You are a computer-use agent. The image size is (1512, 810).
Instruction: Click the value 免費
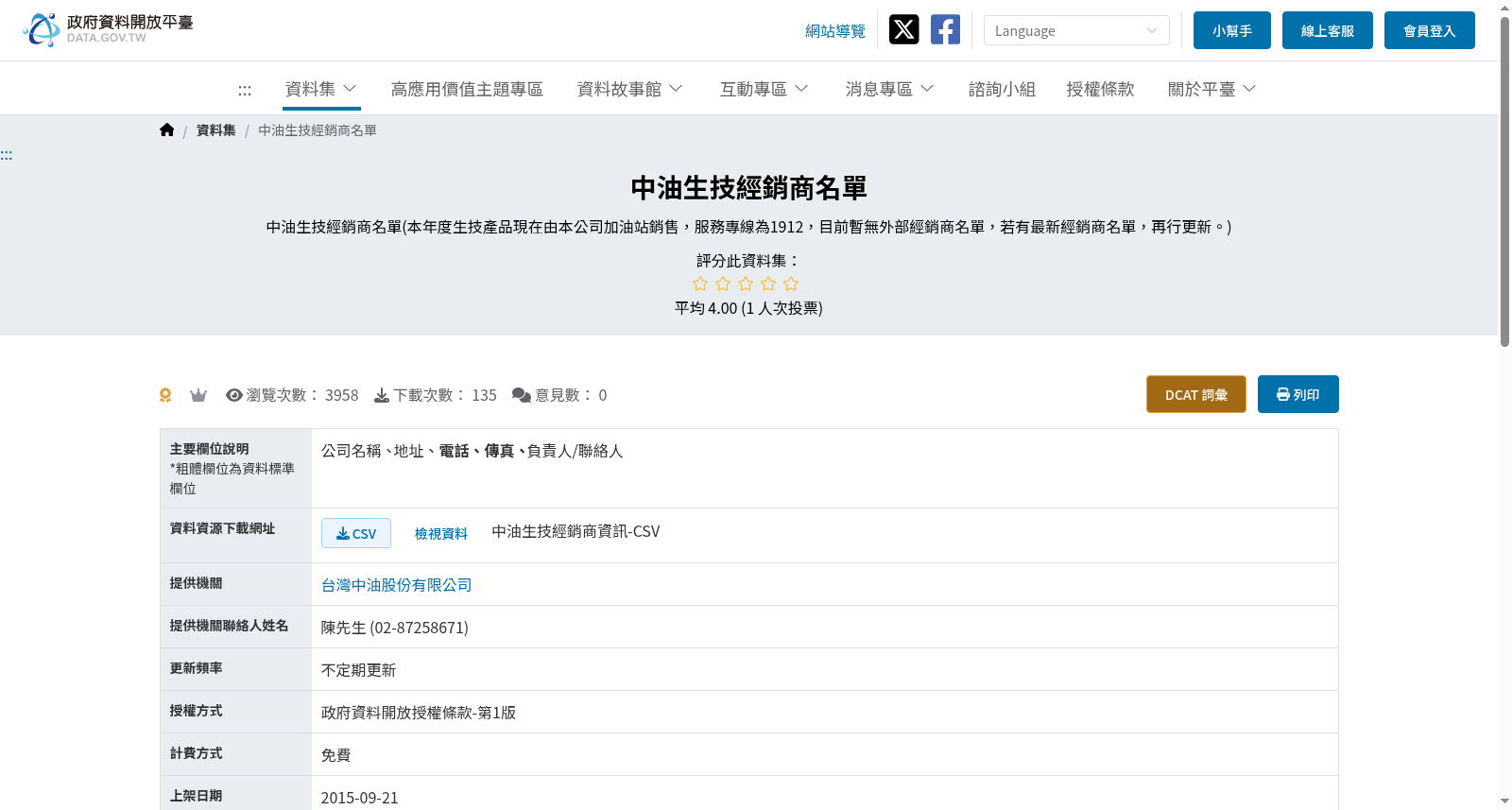tap(336, 755)
